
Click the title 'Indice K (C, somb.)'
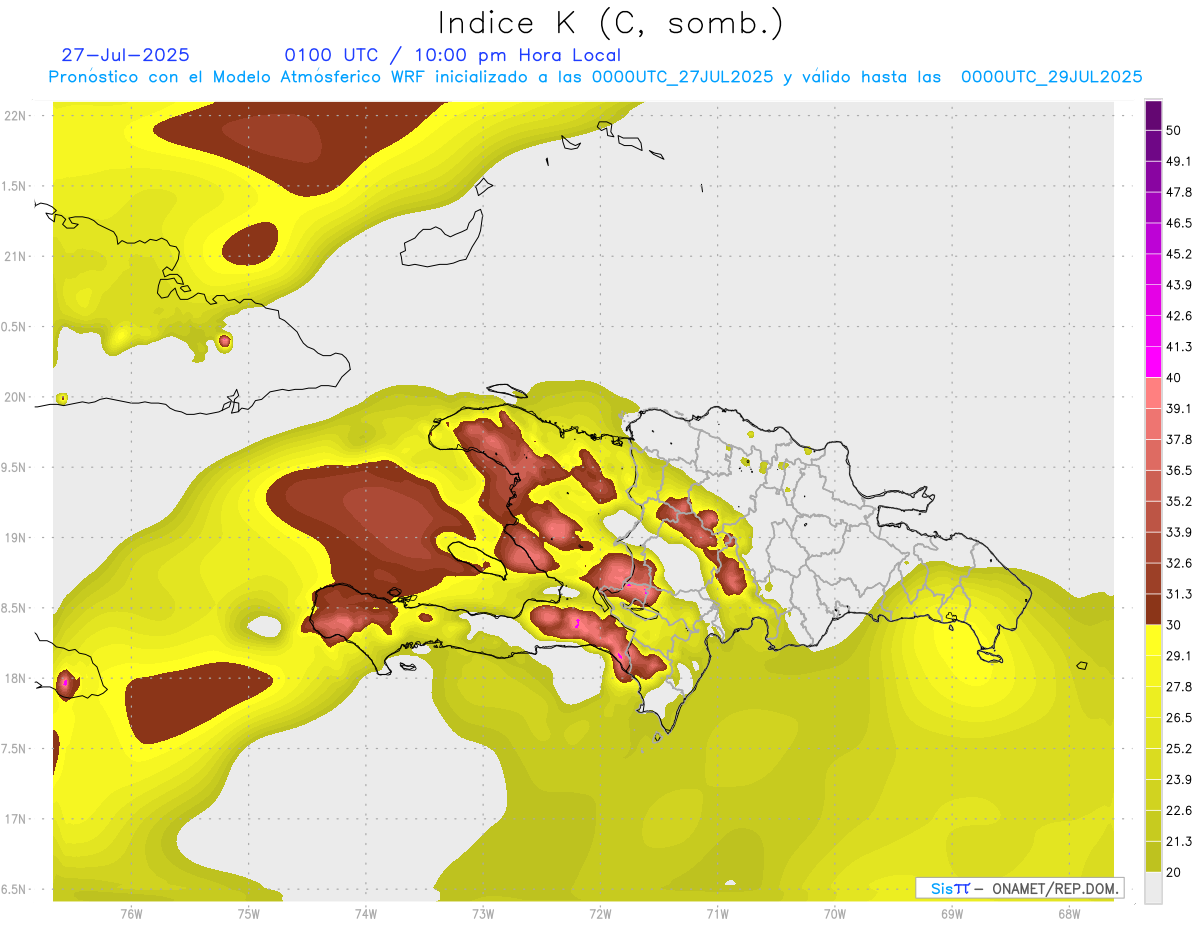[610, 23]
